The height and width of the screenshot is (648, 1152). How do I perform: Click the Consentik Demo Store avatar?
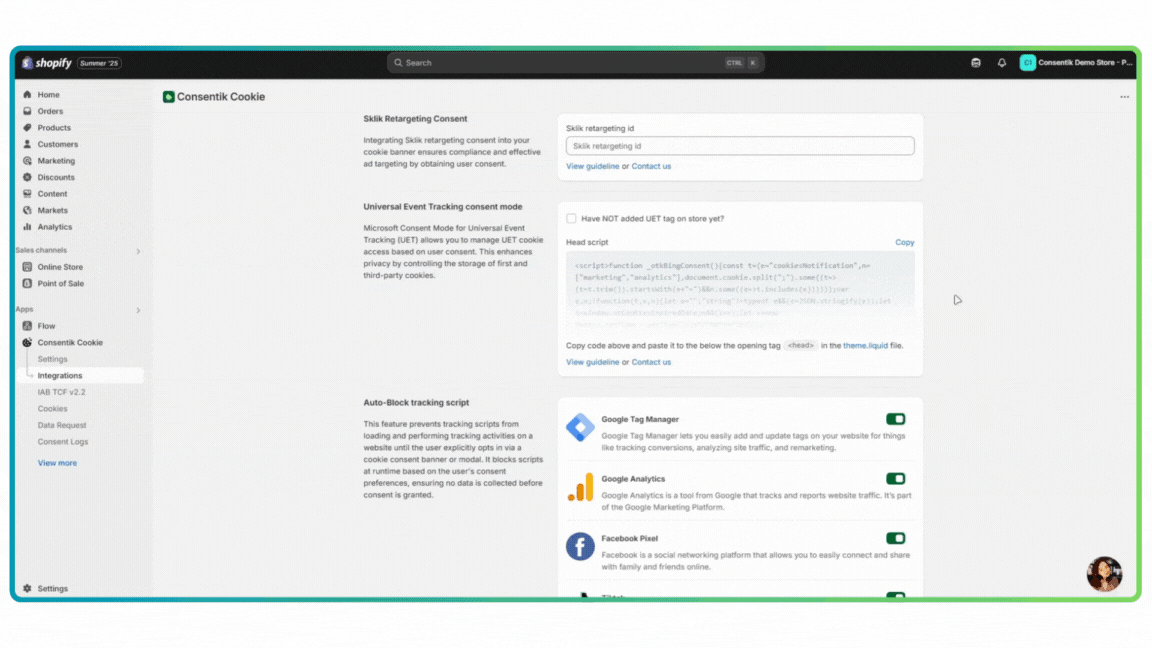(x=1027, y=63)
